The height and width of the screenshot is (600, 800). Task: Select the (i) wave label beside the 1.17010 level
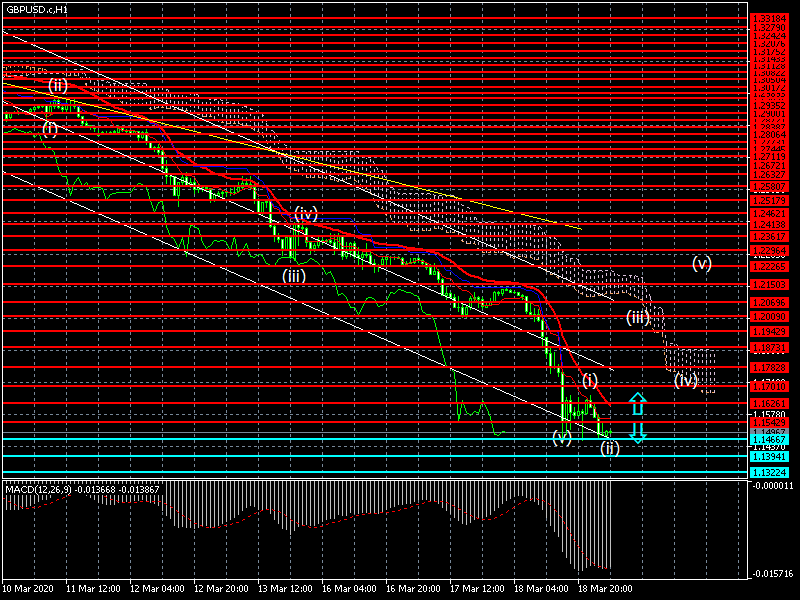tap(590, 380)
